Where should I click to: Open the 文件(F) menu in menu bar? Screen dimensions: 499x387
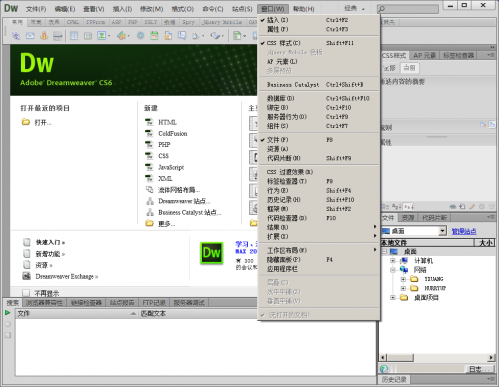36,9
